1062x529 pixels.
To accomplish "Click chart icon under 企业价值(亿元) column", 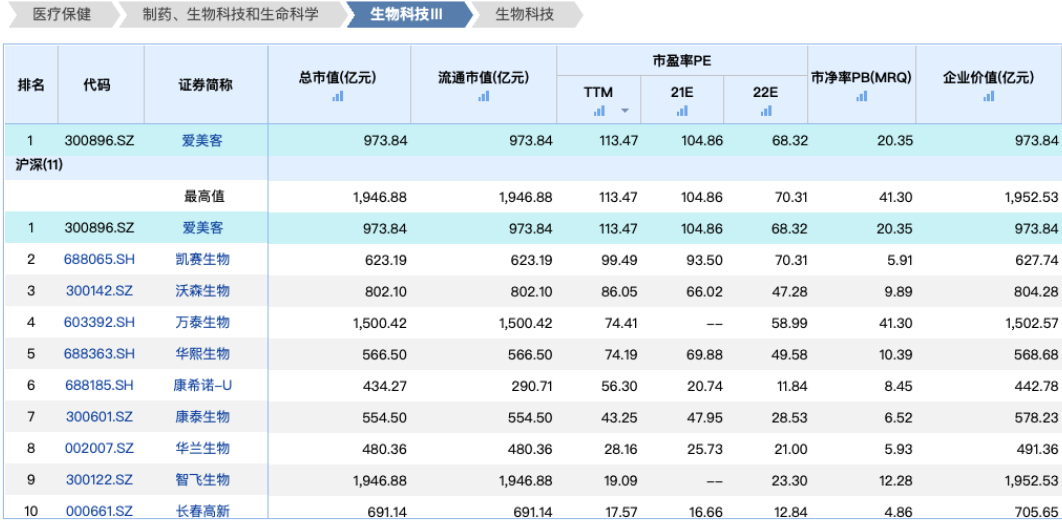I will click(989, 96).
